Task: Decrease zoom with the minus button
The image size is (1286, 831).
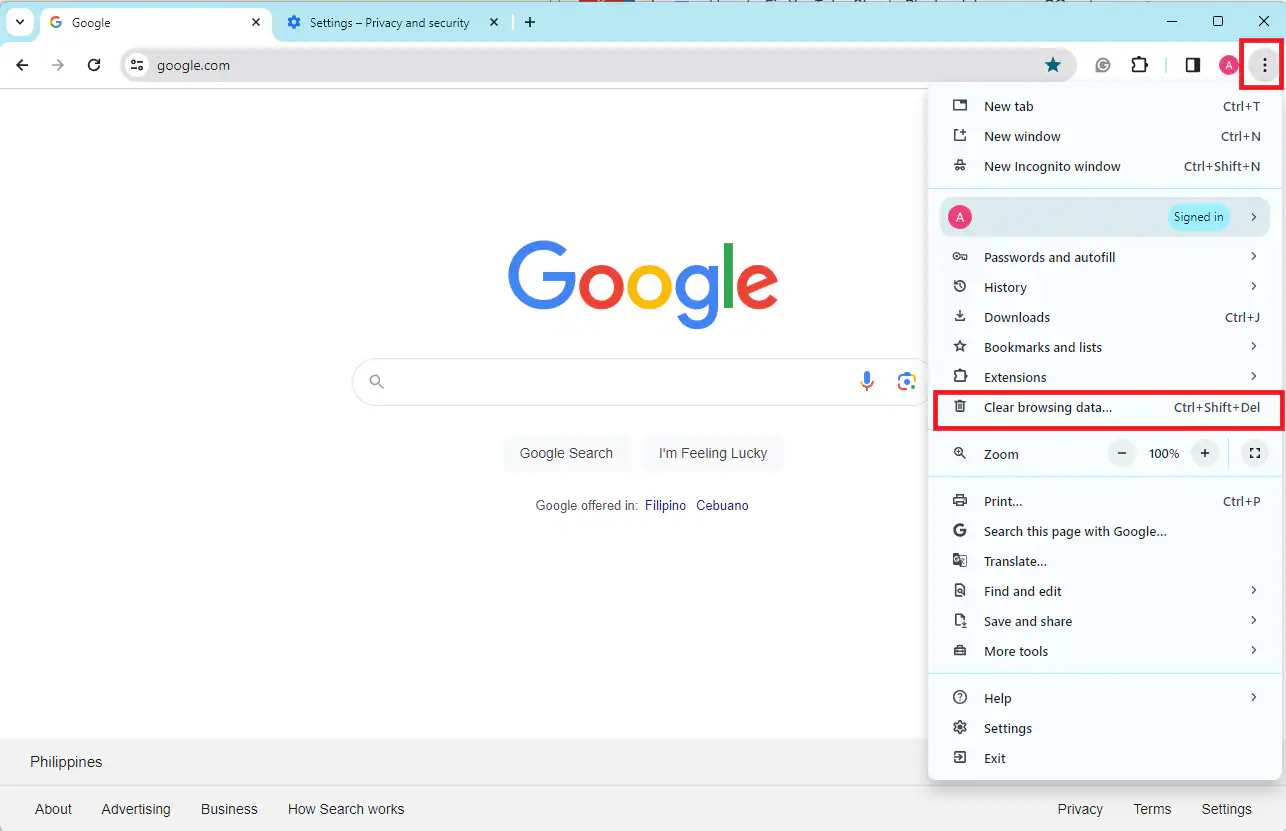Action: coord(1122,453)
